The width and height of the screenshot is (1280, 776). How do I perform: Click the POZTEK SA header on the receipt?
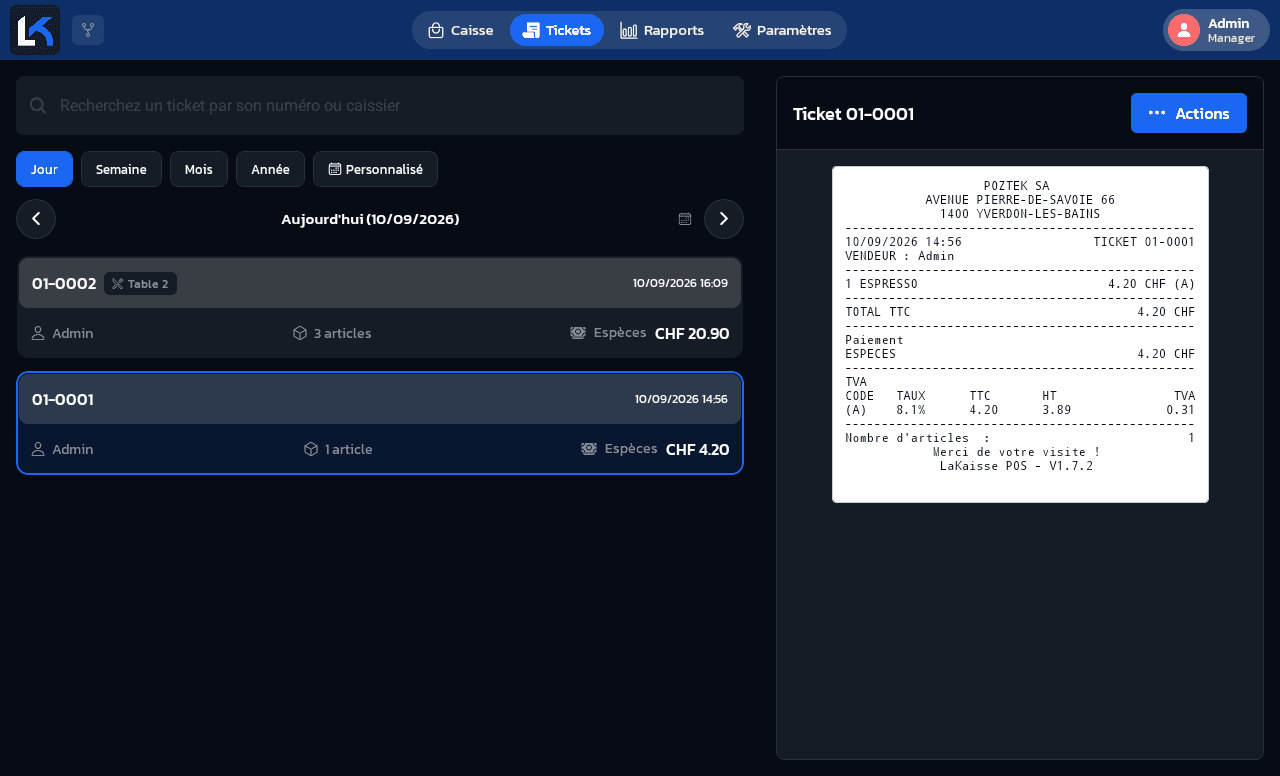pyautogui.click(x=1017, y=186)
